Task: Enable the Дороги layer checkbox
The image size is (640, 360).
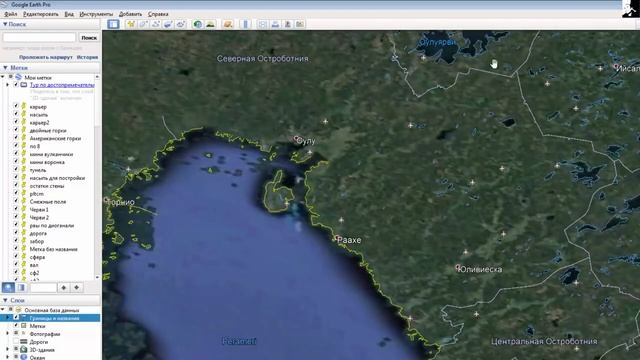Action: [16, 342]
